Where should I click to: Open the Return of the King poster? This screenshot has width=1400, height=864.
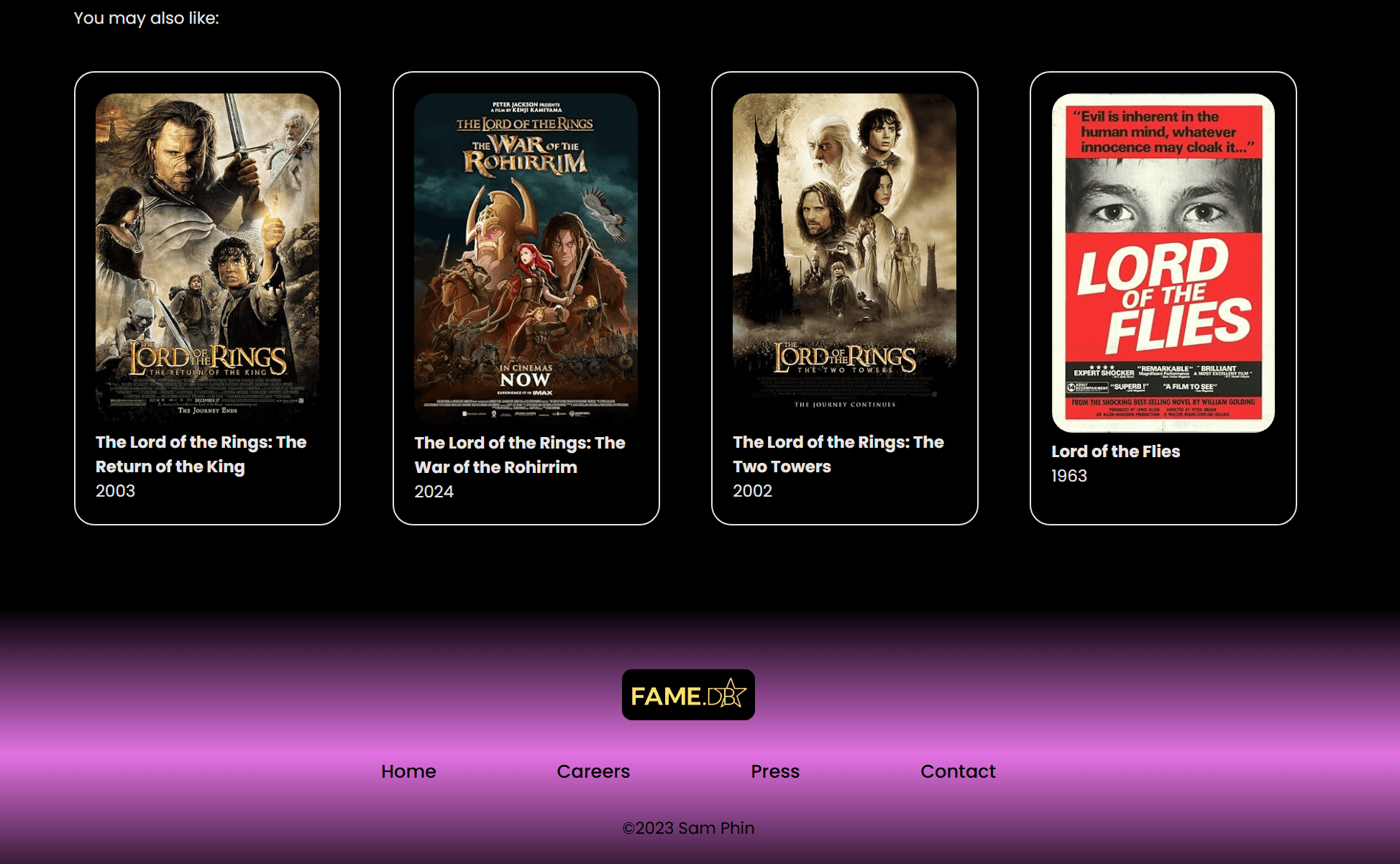point(207,258)
